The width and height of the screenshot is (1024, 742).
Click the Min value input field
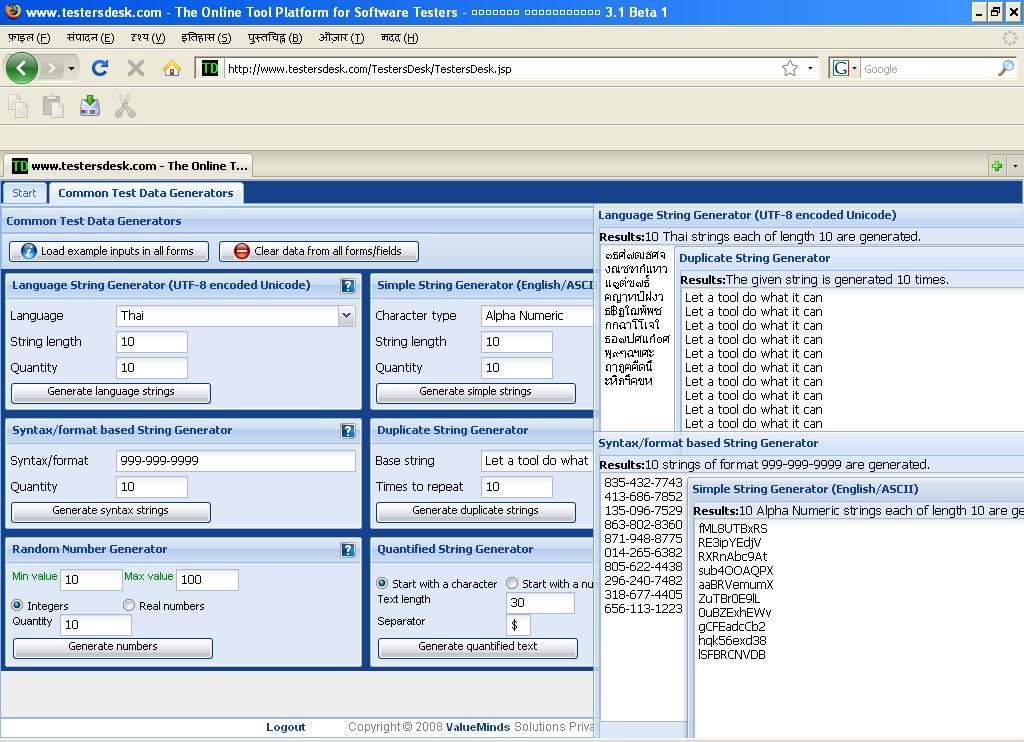(x=91, y=579)
